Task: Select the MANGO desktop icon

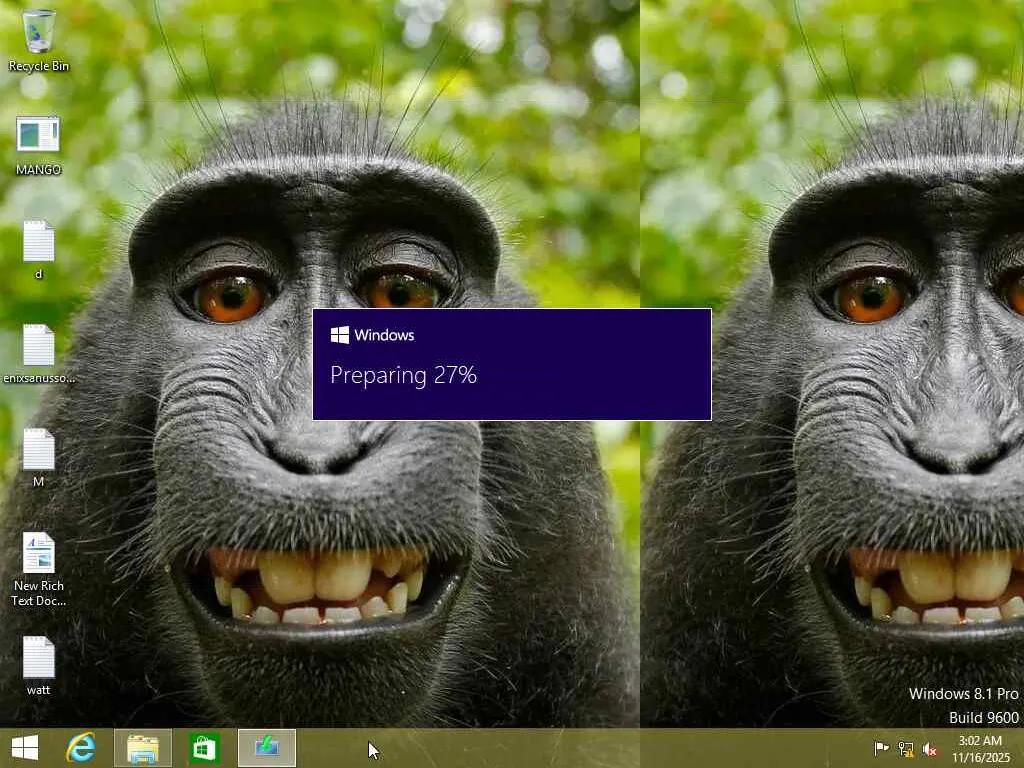Action: pyautogui.click(x=39, y=146)
